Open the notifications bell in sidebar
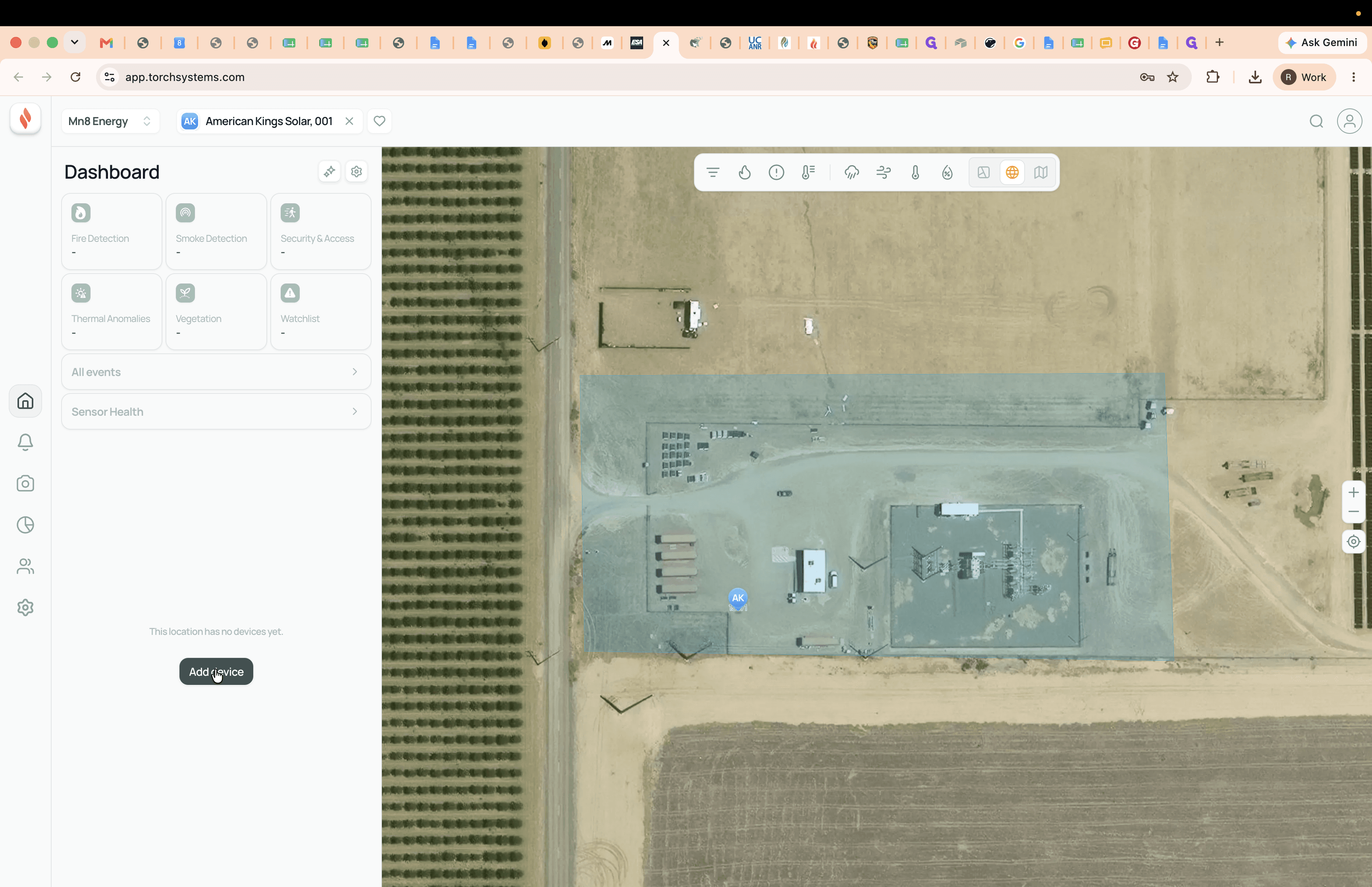Image resolution: width=1372 pixels, height=887 pixels. (25, 442)
